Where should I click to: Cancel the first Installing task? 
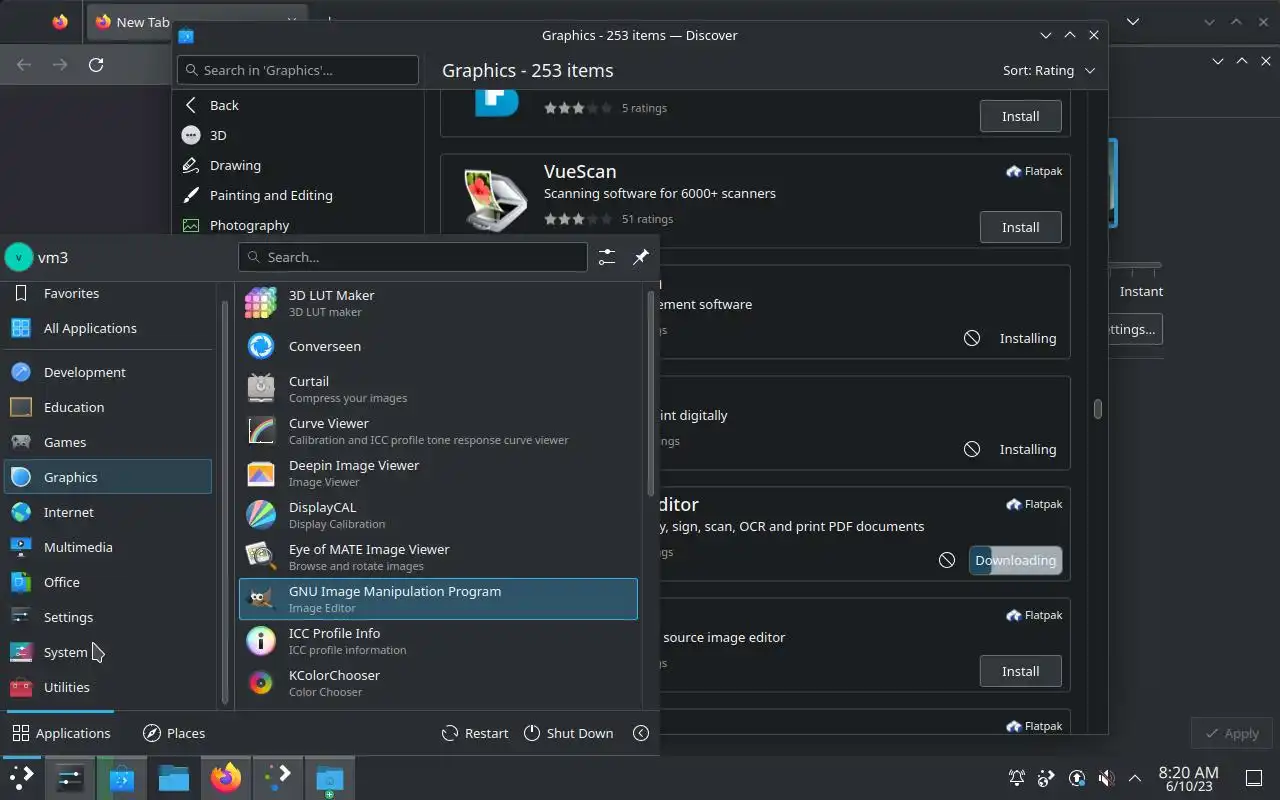click(972, 338)
